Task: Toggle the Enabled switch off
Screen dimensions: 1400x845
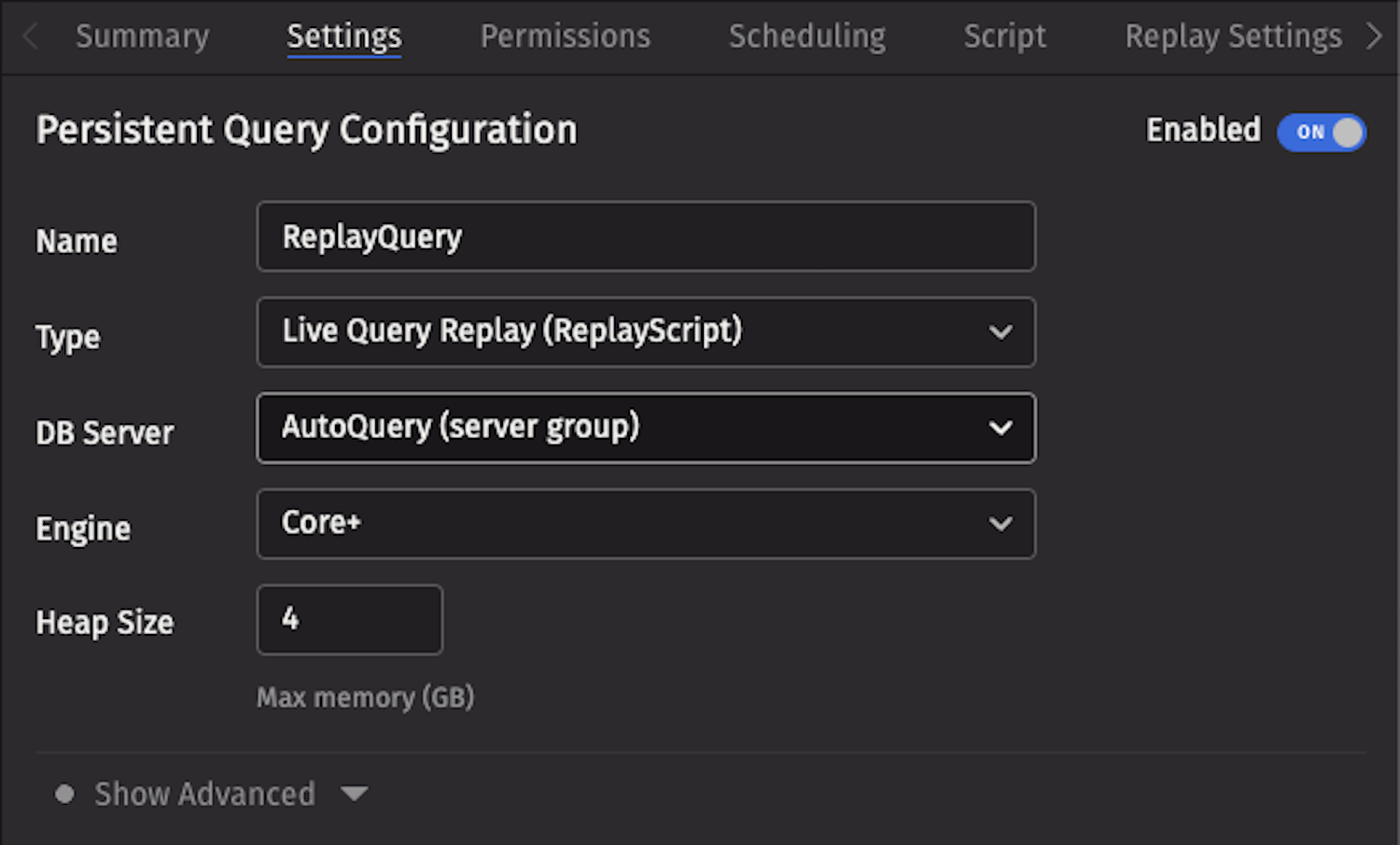Action: click(x=1321, y=133)
